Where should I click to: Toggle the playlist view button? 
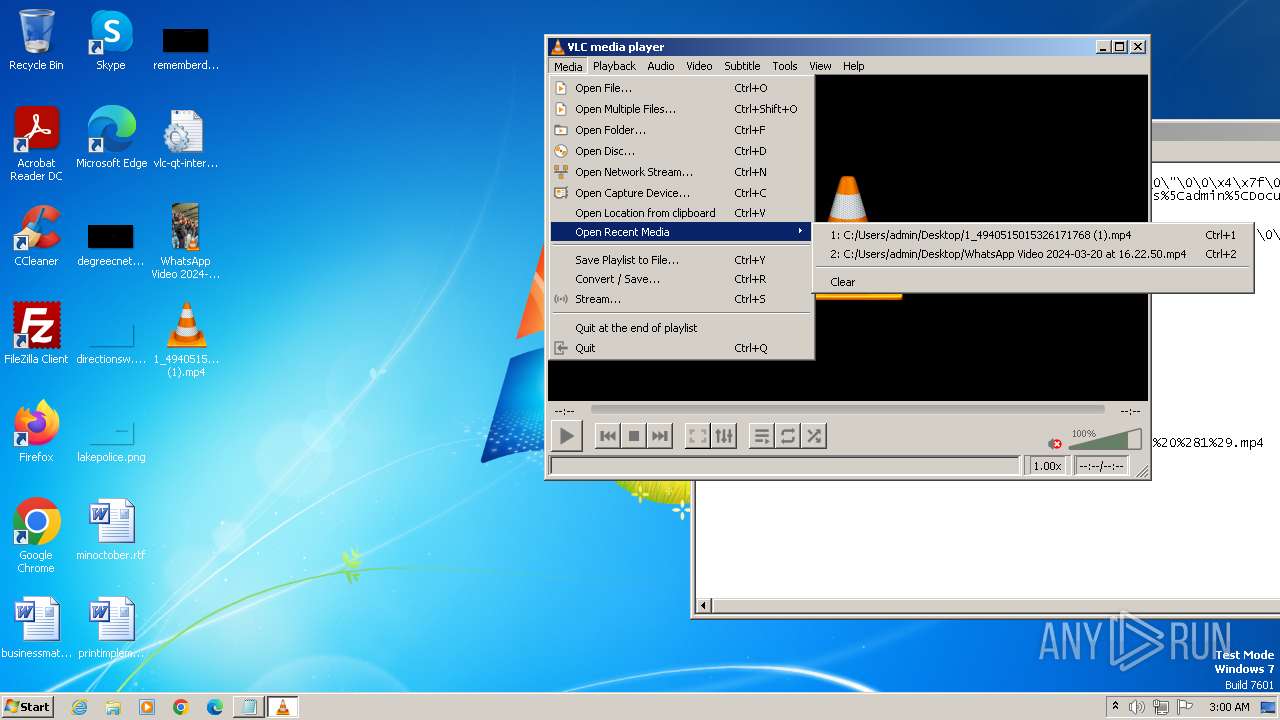tap(761, 436)
